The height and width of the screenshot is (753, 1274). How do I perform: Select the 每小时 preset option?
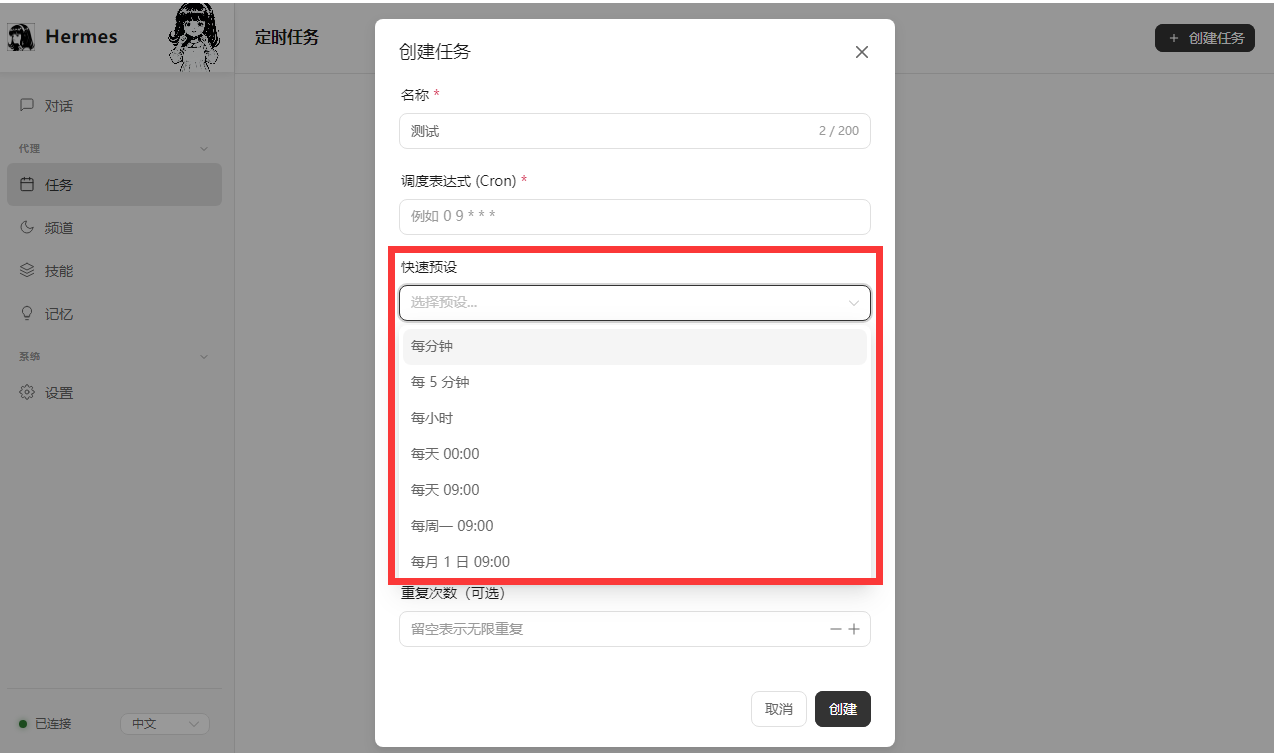635,418
